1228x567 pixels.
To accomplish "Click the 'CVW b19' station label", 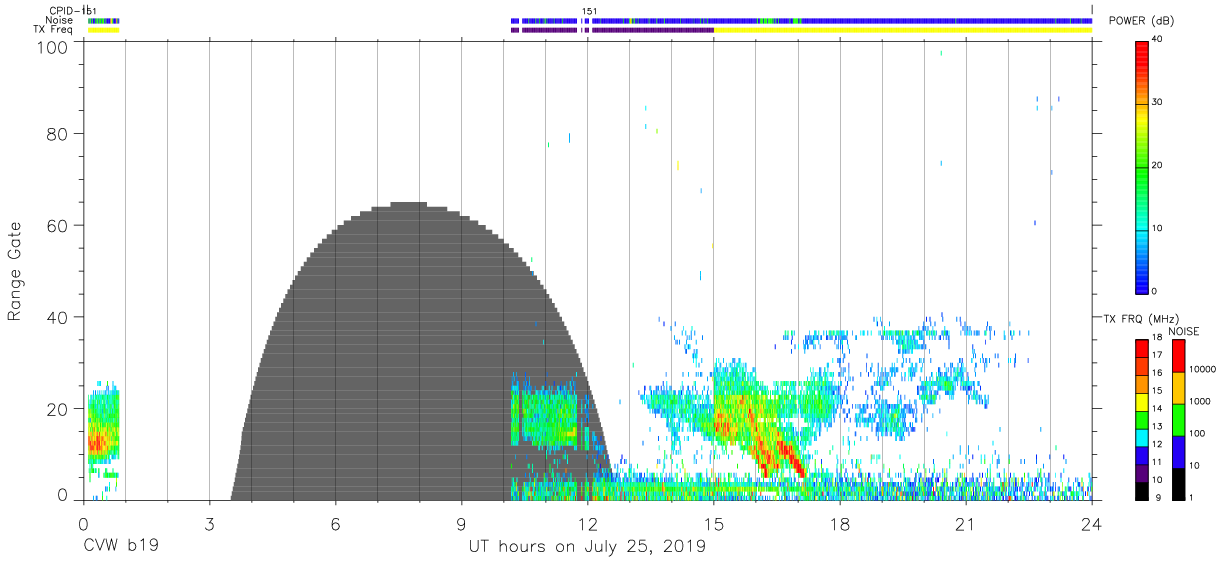I will coord(120,547).
